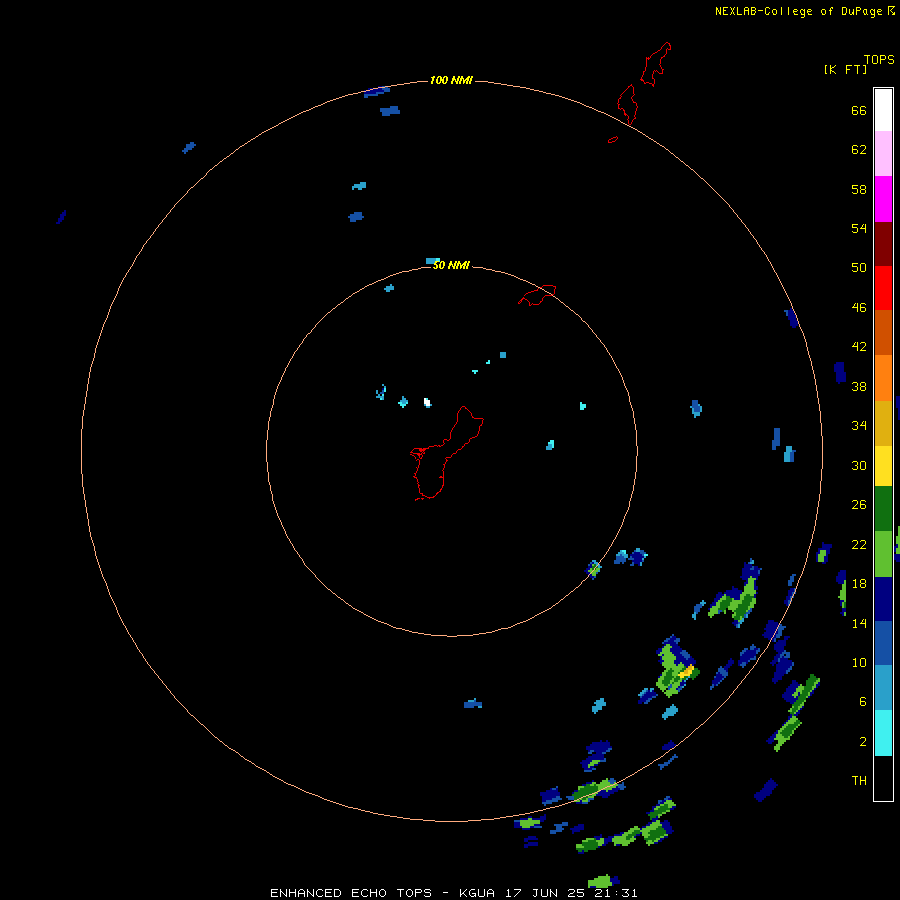Select the navy blue legend swatch
Image resolution: width=900 pixels, height=900 pixels.
[883, 599]
